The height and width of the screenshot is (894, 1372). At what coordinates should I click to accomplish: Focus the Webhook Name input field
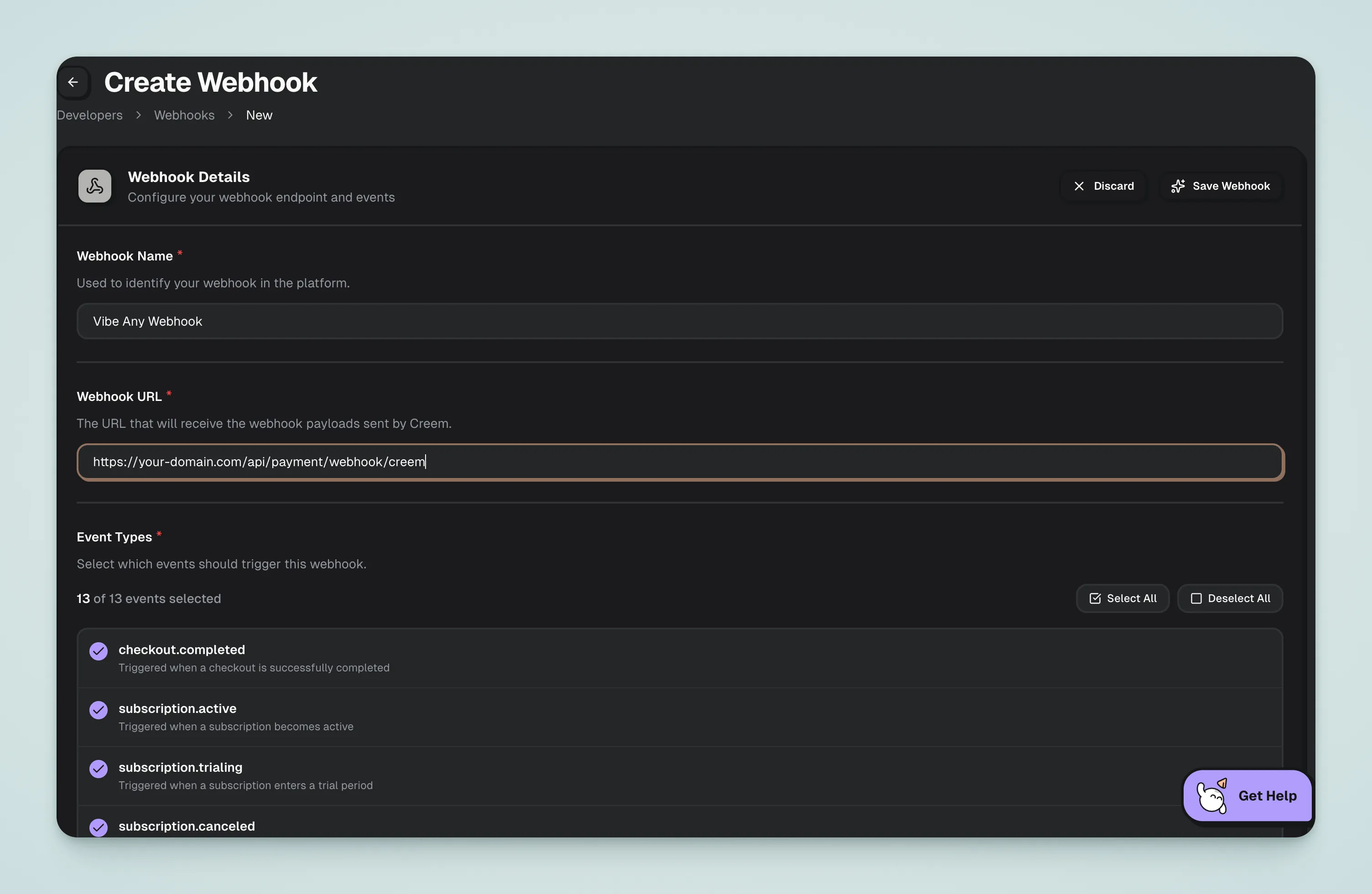point(679,321)
